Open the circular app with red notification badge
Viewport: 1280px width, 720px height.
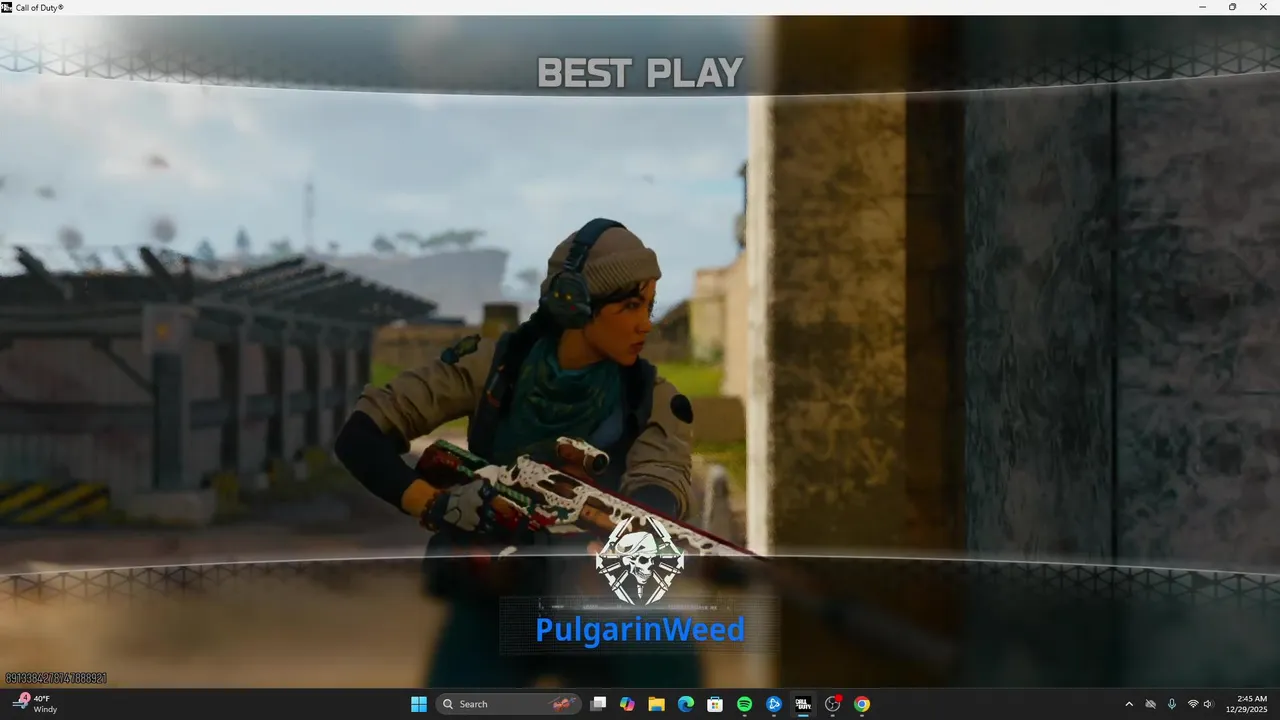[x=833, y=704]
